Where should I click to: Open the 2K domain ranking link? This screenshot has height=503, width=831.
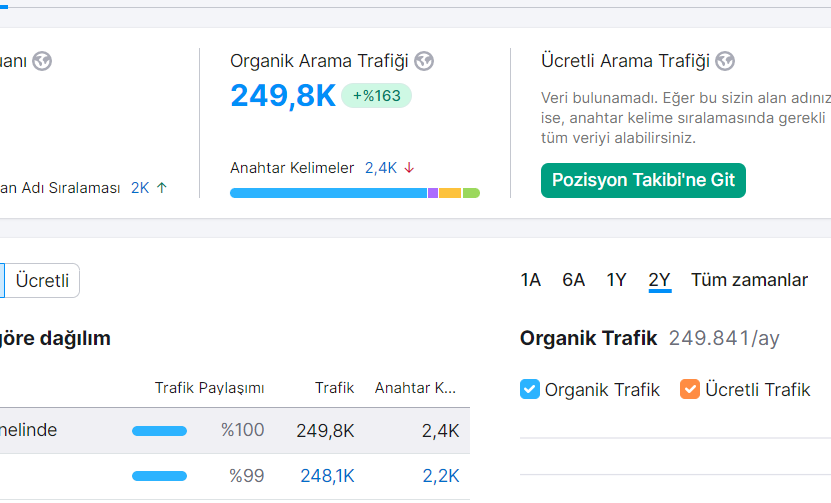(x=140, y=188)
